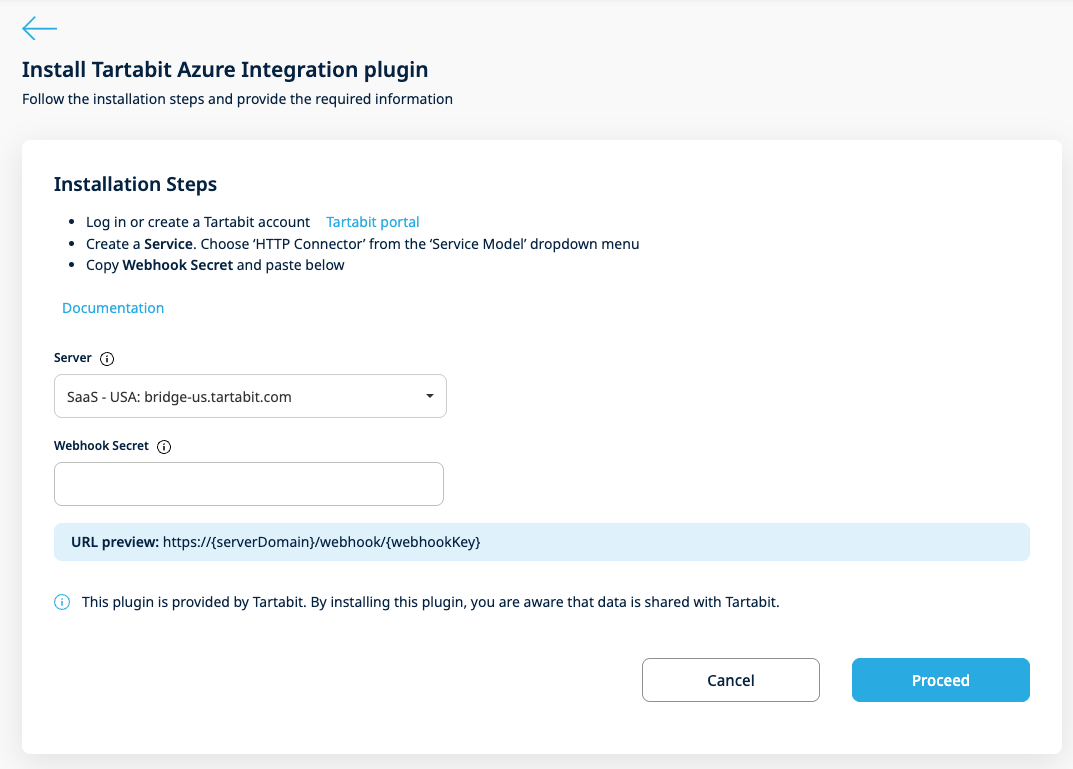Click the Cancel button
1073x769 pixels.
(730, 680)
